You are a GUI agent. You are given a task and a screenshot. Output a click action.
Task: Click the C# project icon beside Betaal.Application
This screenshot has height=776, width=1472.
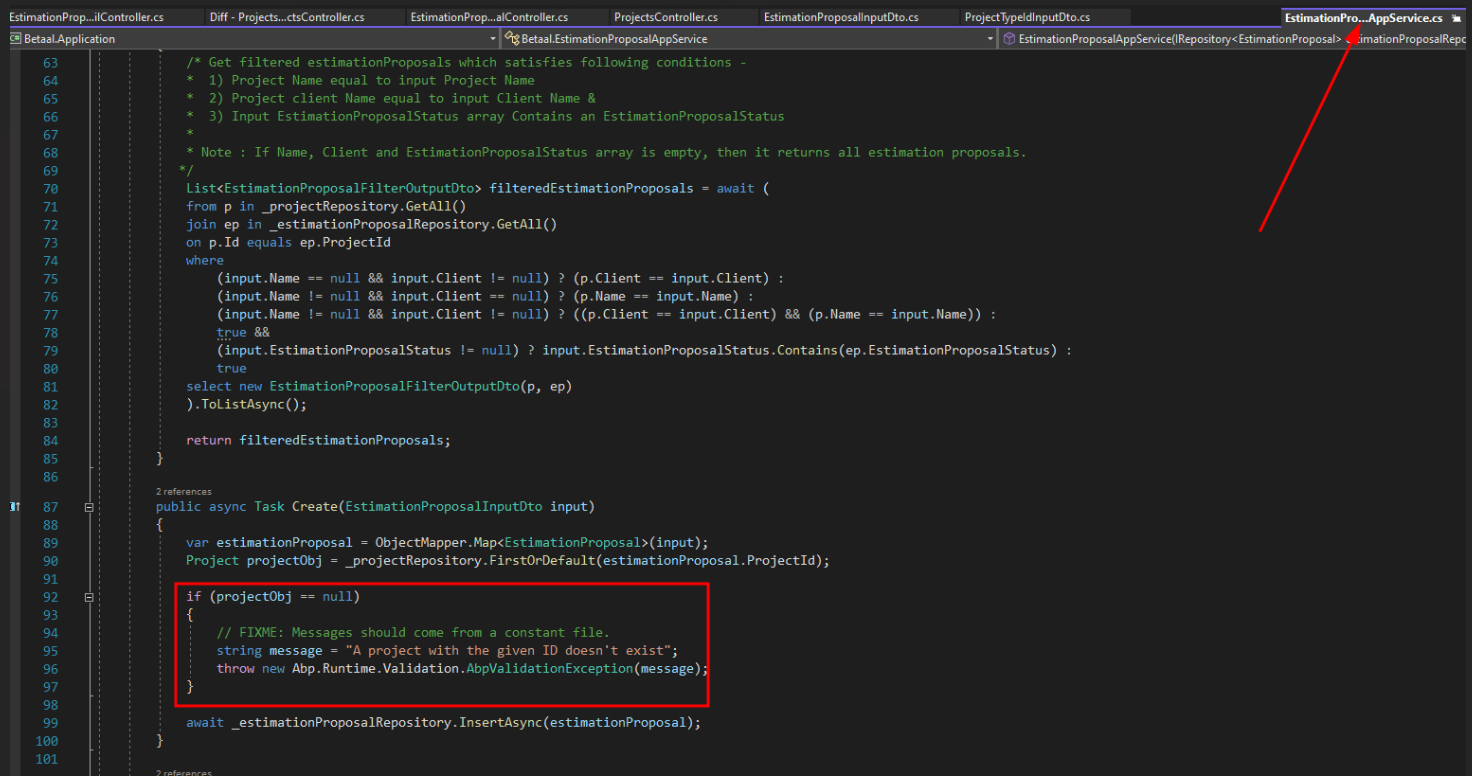[15, 39]
